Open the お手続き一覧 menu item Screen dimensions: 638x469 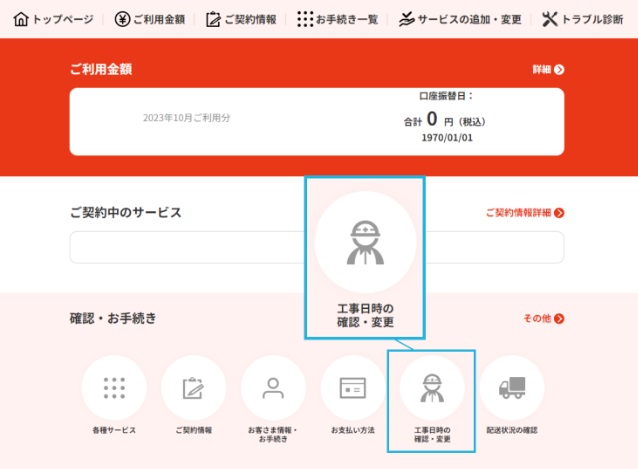(338, 19)
